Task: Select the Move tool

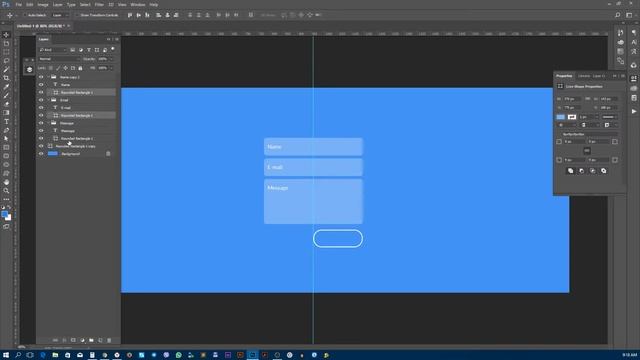Action: point(6,35)
